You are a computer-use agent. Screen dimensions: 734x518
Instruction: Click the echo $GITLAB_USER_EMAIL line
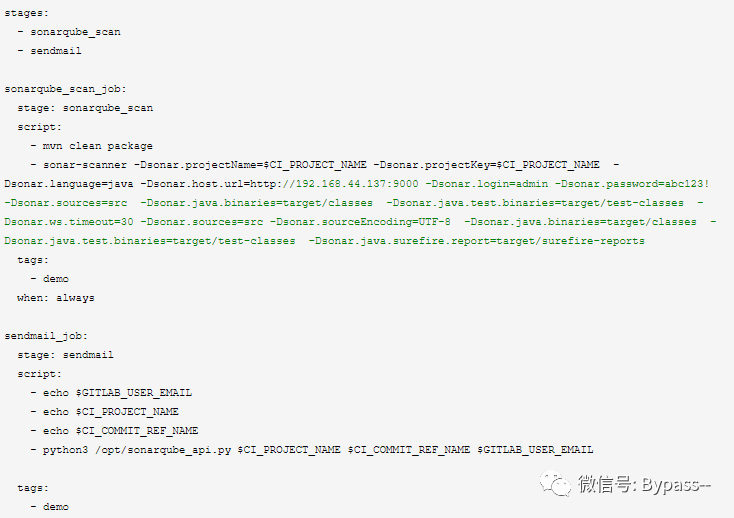(111, 393)
